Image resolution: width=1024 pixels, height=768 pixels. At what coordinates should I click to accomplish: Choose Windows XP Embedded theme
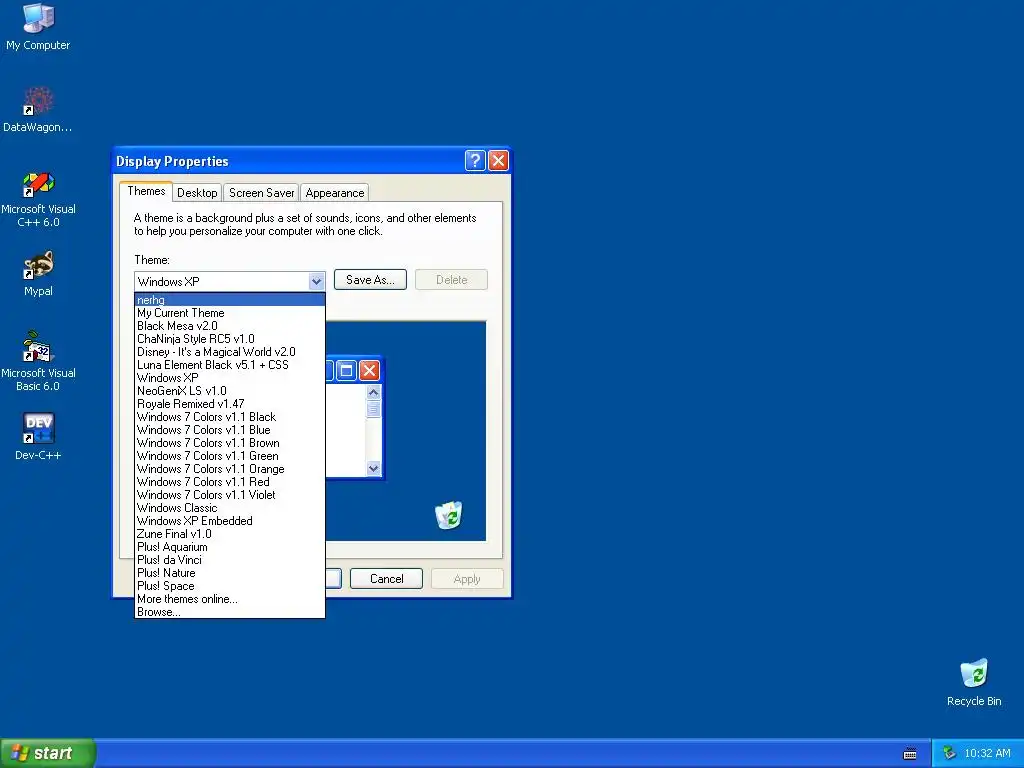point(229,521)
